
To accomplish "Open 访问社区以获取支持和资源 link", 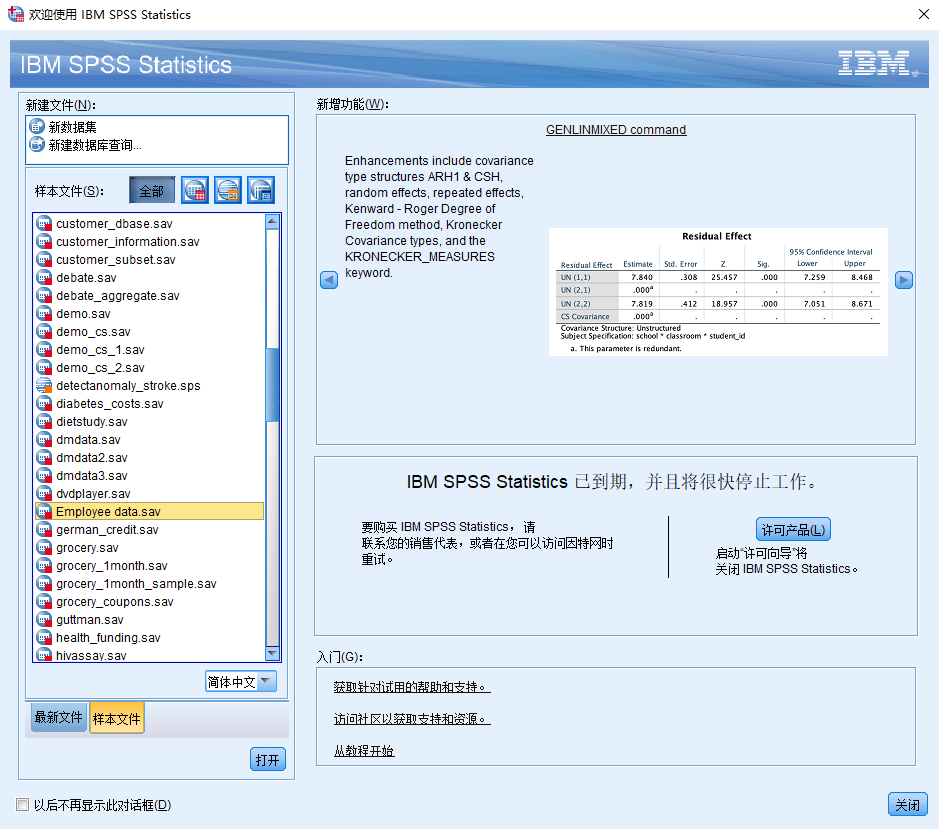I will [412, 718].
